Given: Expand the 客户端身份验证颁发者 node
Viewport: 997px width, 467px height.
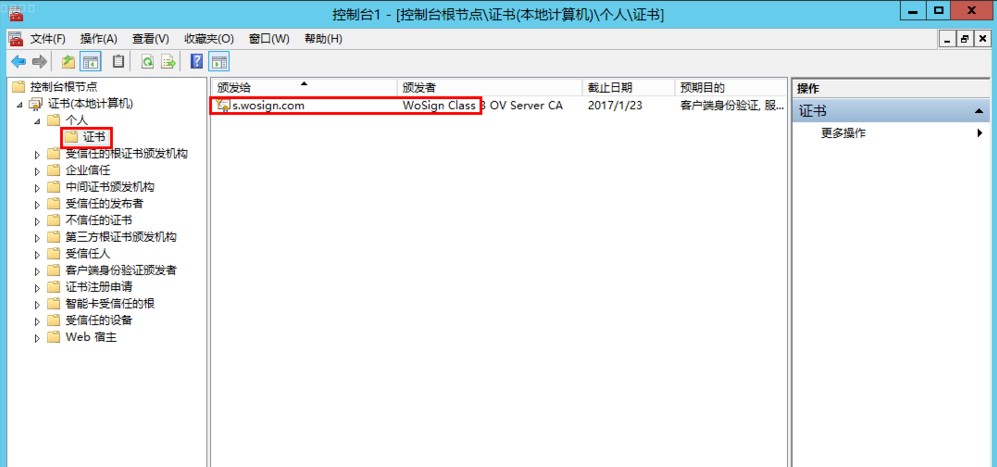Looking at the screenshot, I should click(x=37, y=271).
